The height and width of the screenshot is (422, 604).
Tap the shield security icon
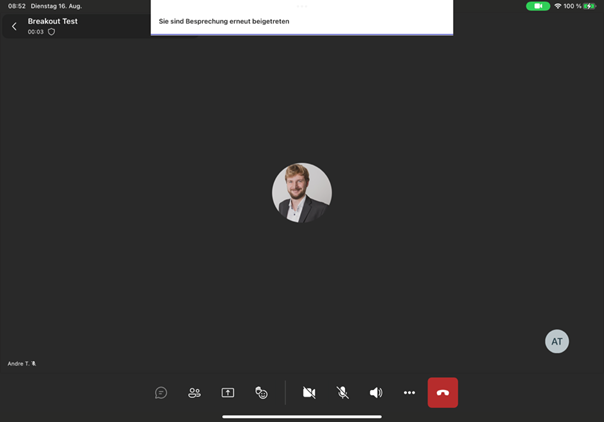click(x=52, y=32)
